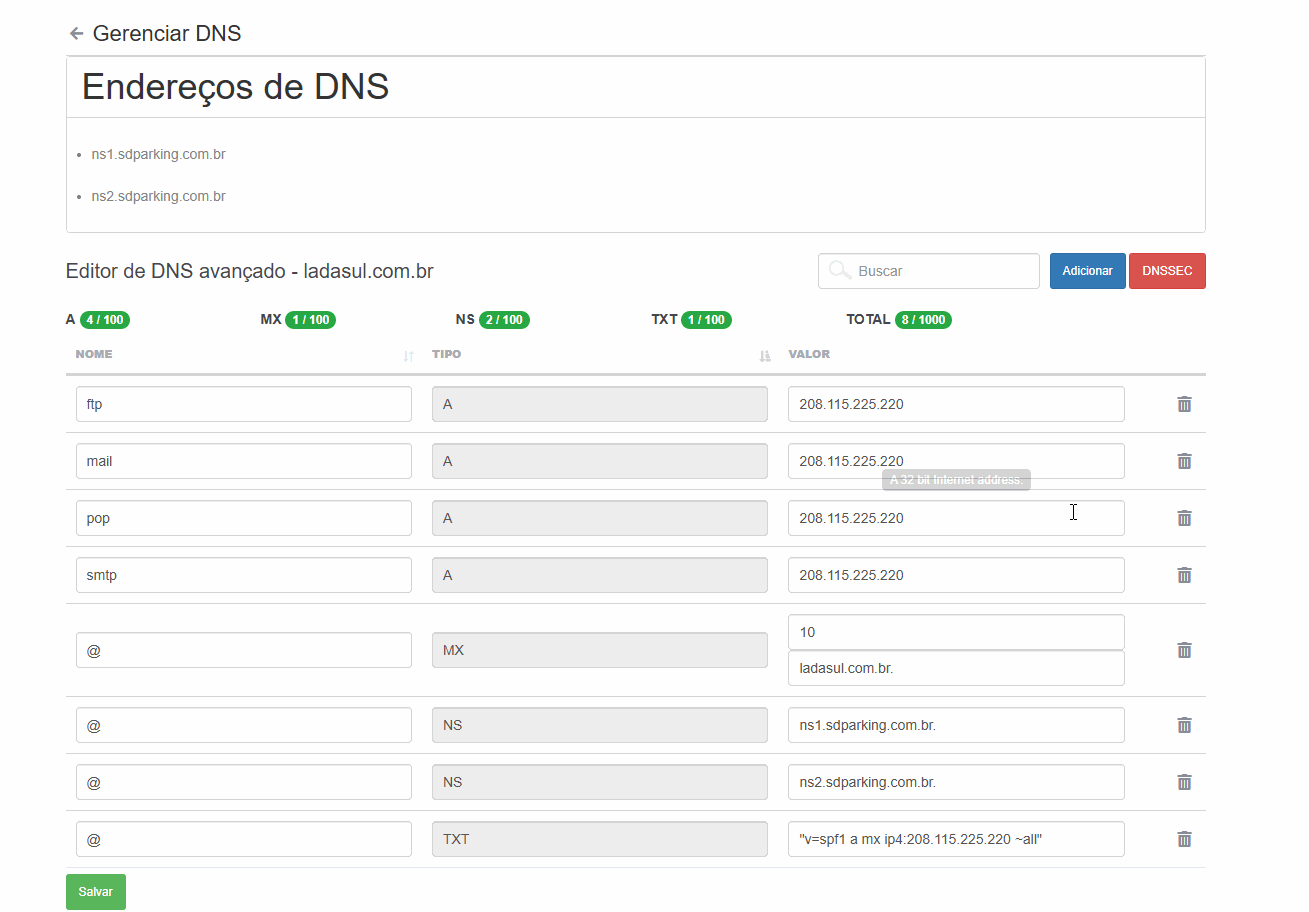Open the DNSSEC settings

coord(1167,271)
